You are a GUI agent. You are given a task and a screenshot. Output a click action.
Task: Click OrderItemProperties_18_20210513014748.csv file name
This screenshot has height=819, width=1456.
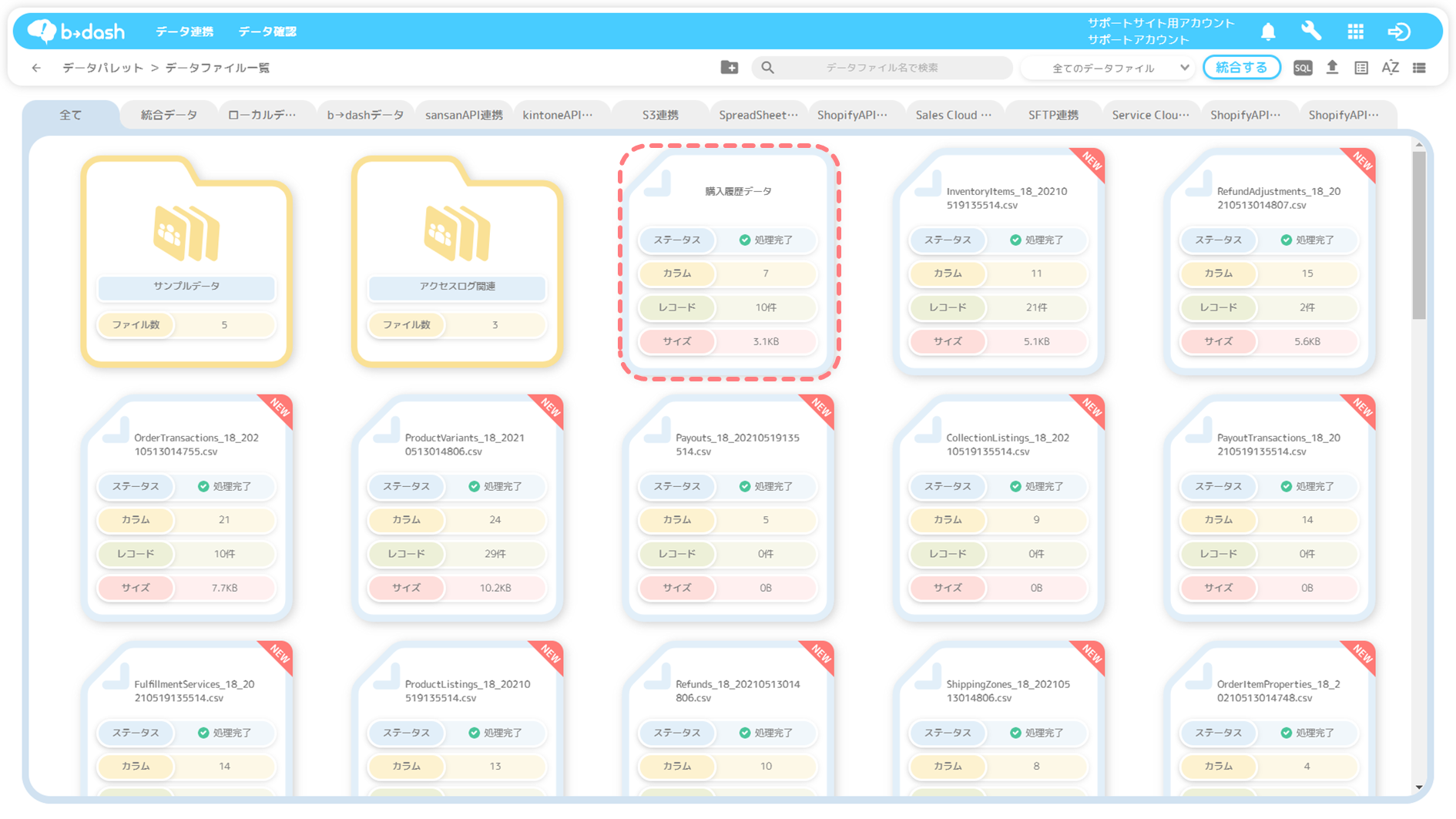coord(1278,691)
